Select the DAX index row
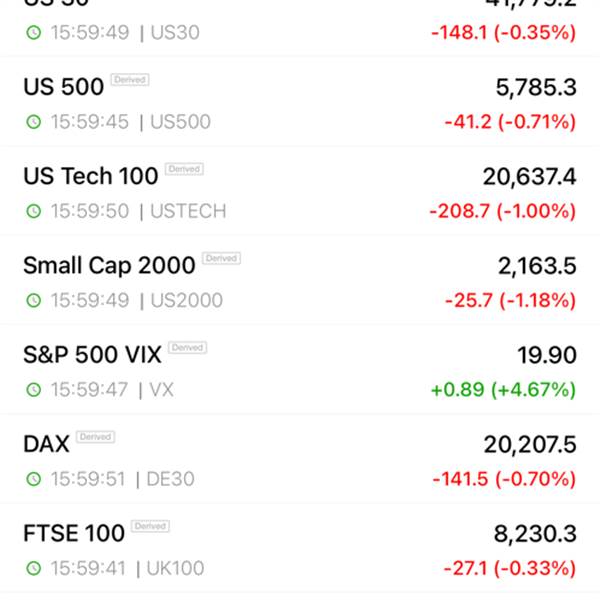 click(300, 458)
